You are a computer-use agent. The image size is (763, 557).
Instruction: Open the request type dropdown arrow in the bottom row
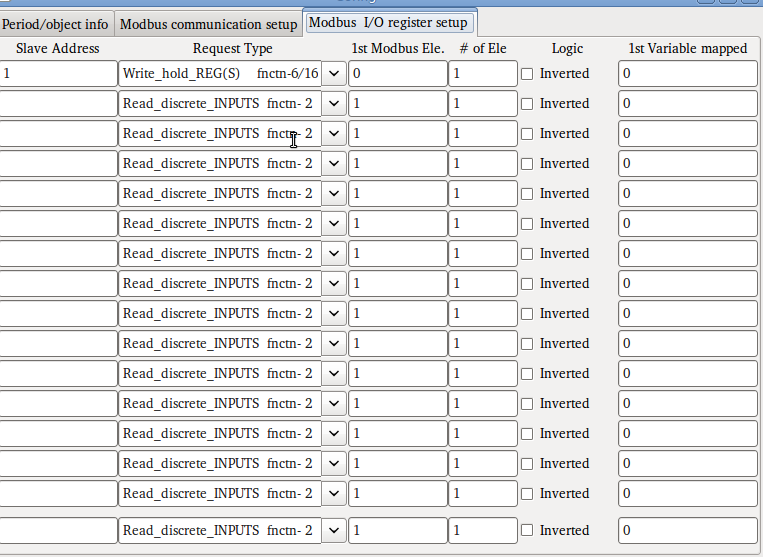point(334,530)
